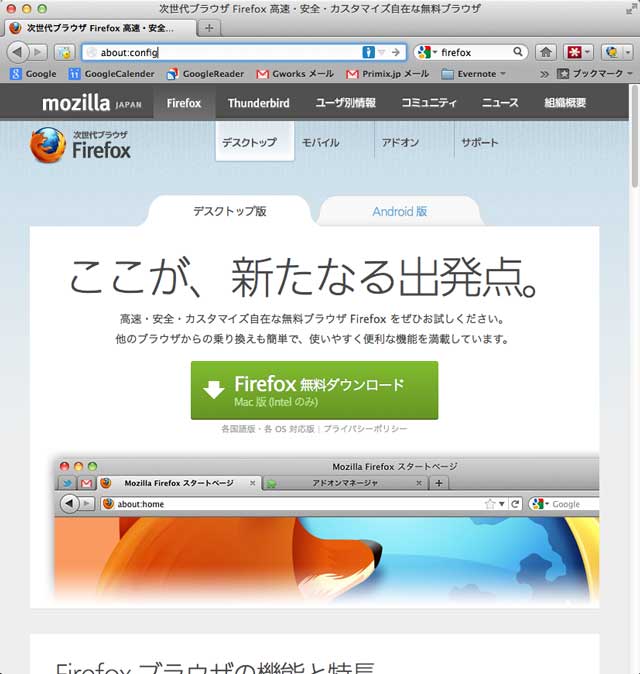Open the Home page button

[546, 52]
